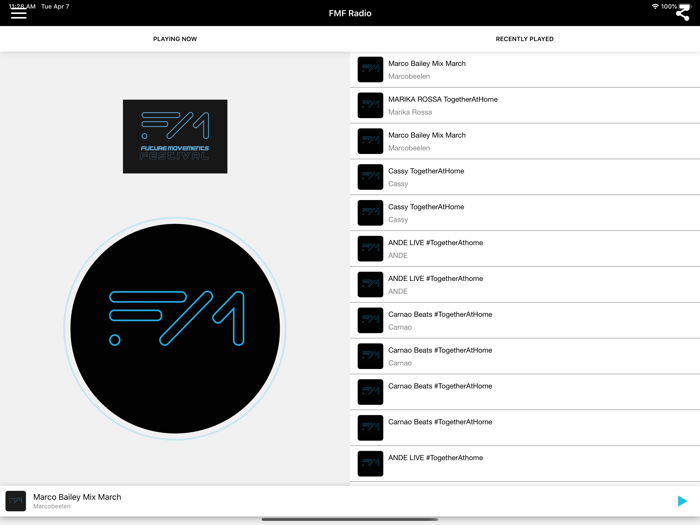Select the last Carnao Beats #TogetherAtHome entry
Screen dimensions: 700x525
click(525, 428)
